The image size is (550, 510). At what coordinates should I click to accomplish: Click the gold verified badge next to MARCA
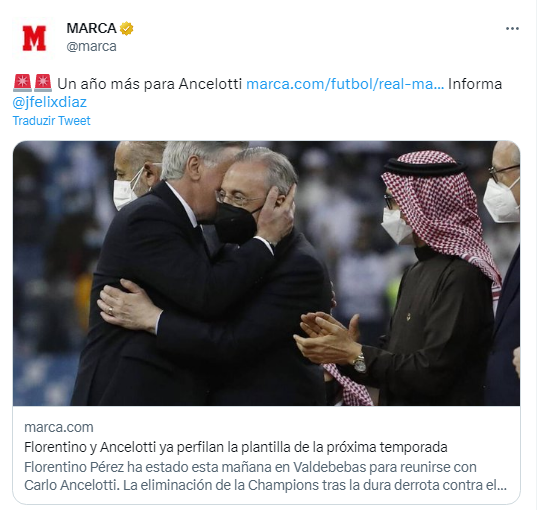[126, 28]
